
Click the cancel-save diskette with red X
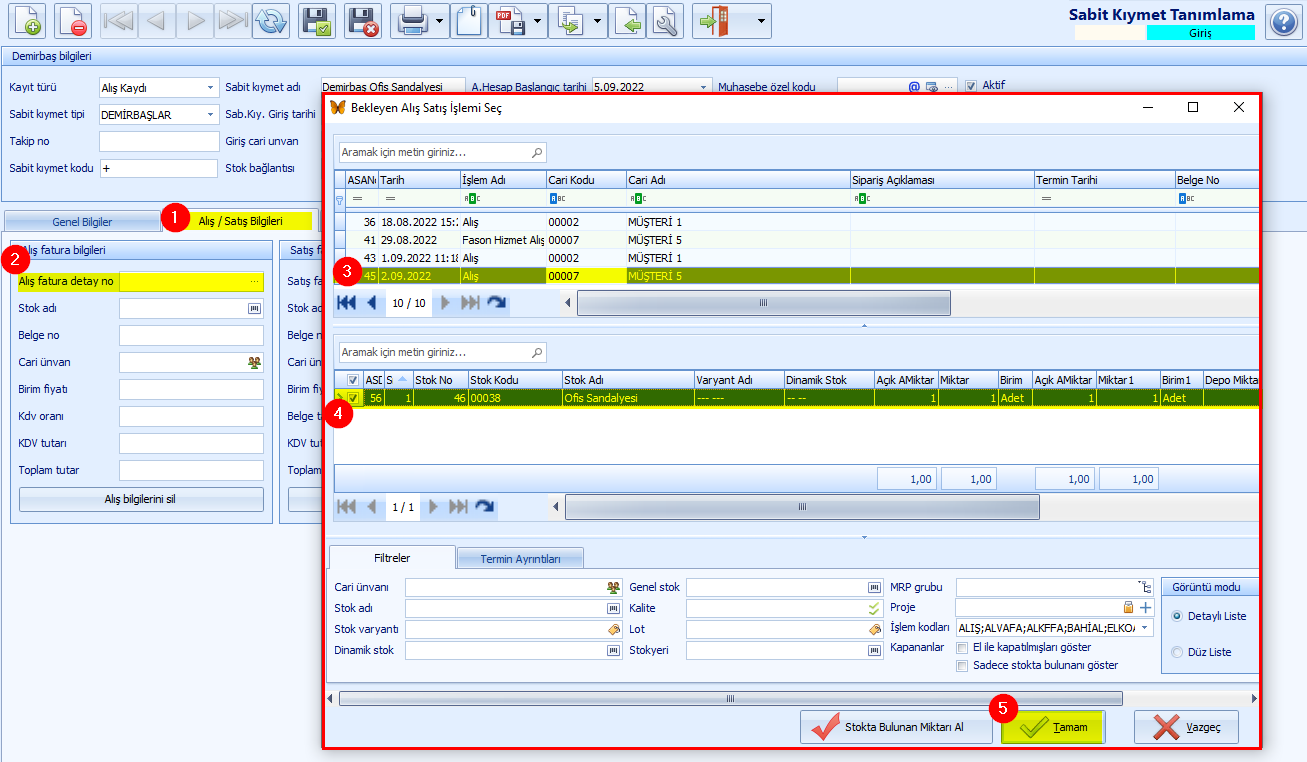(363, 21)
